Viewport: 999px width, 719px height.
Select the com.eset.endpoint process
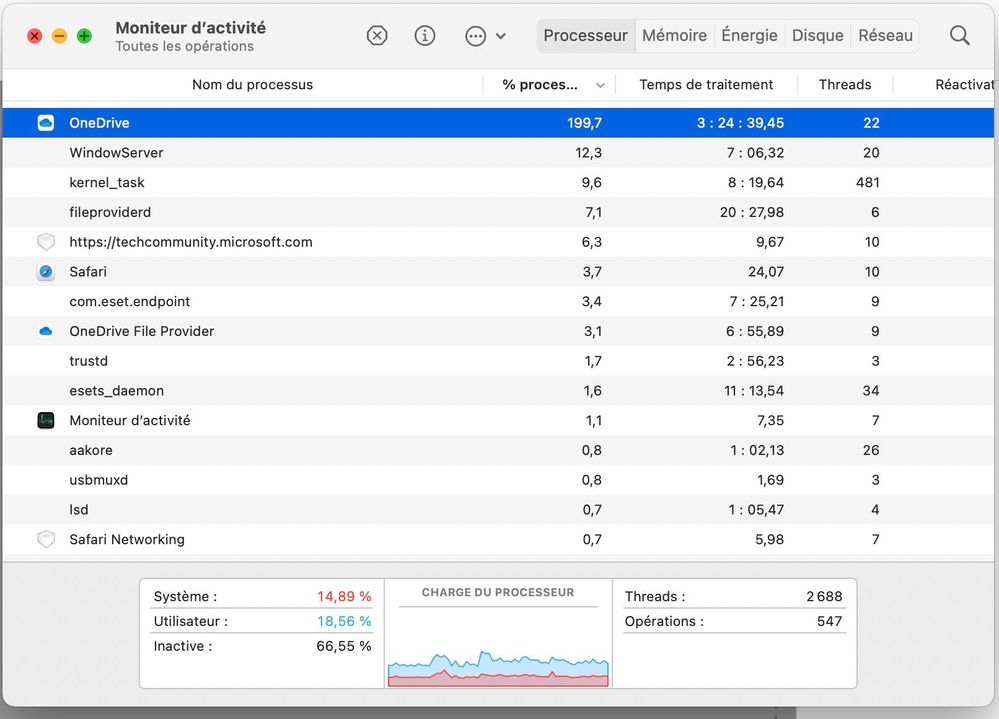click(129, 301)
